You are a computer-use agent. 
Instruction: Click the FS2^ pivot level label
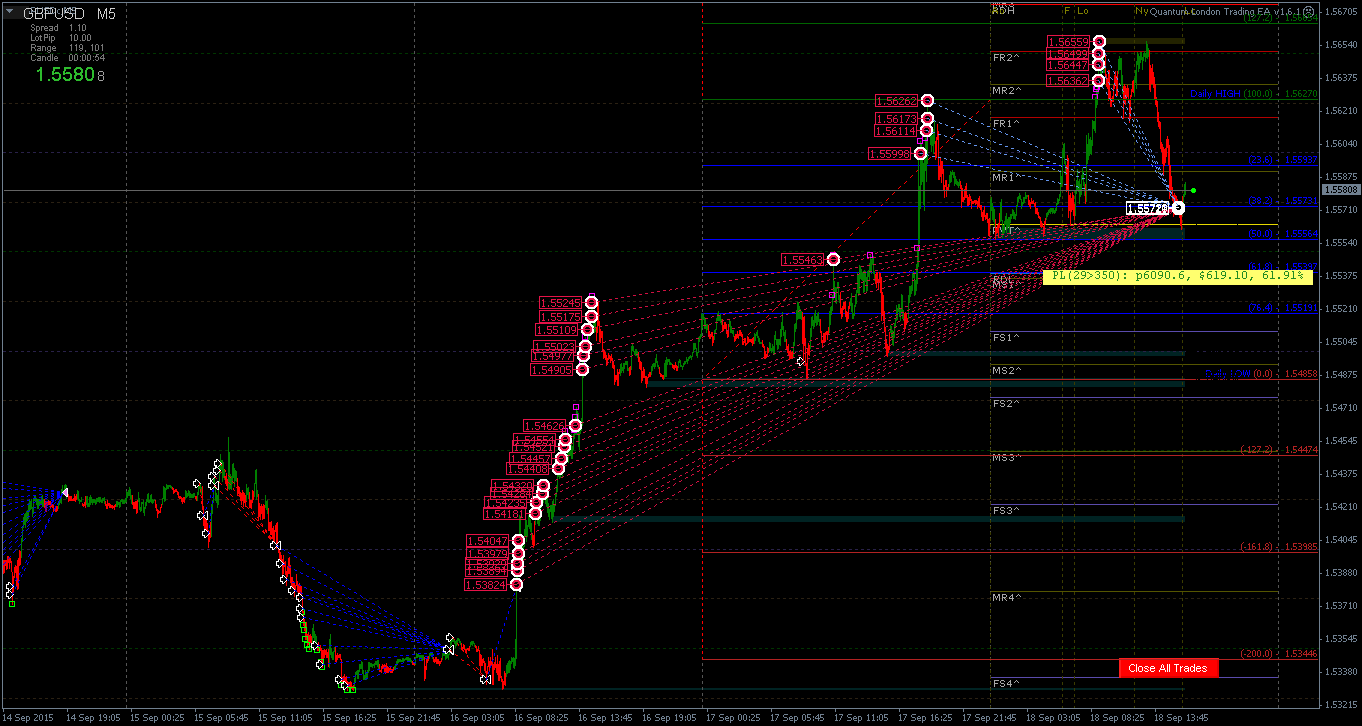[1007, 404]
